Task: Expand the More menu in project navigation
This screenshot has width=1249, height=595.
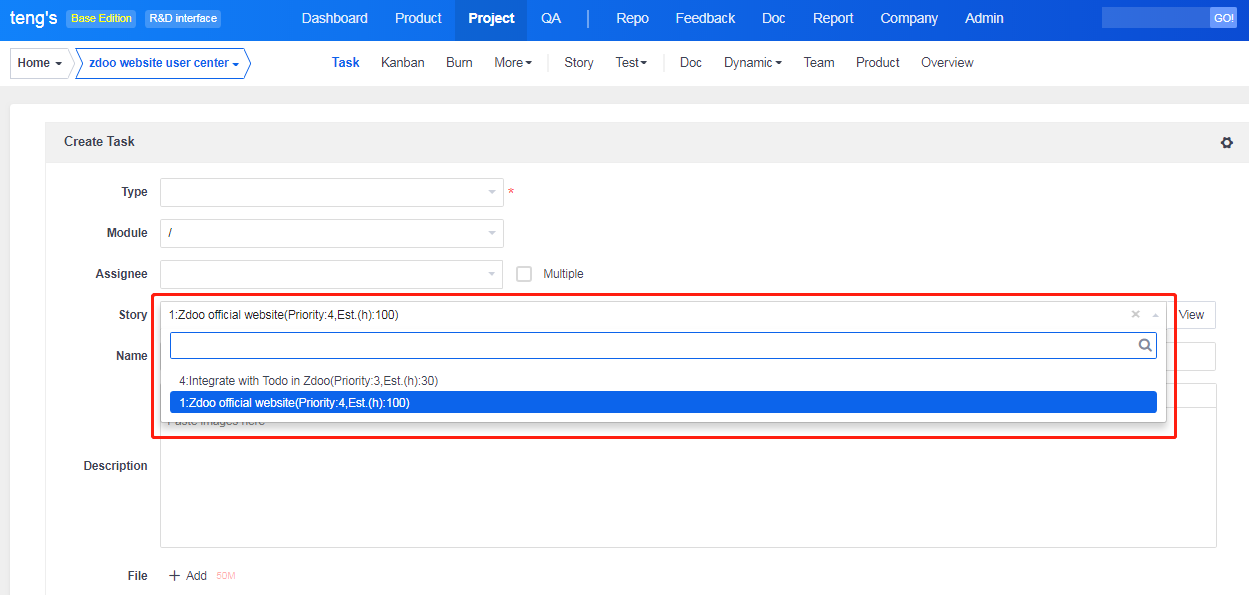Action: coord(512,62)
